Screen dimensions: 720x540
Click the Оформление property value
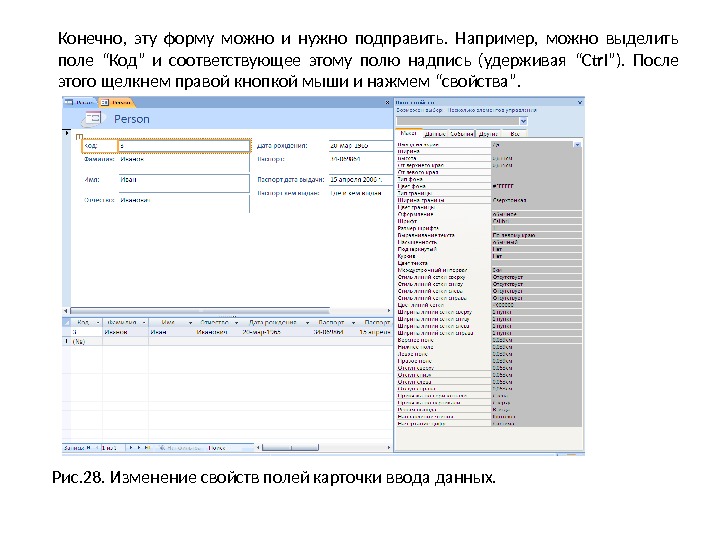pyautogui.click(x=536, y=214)
